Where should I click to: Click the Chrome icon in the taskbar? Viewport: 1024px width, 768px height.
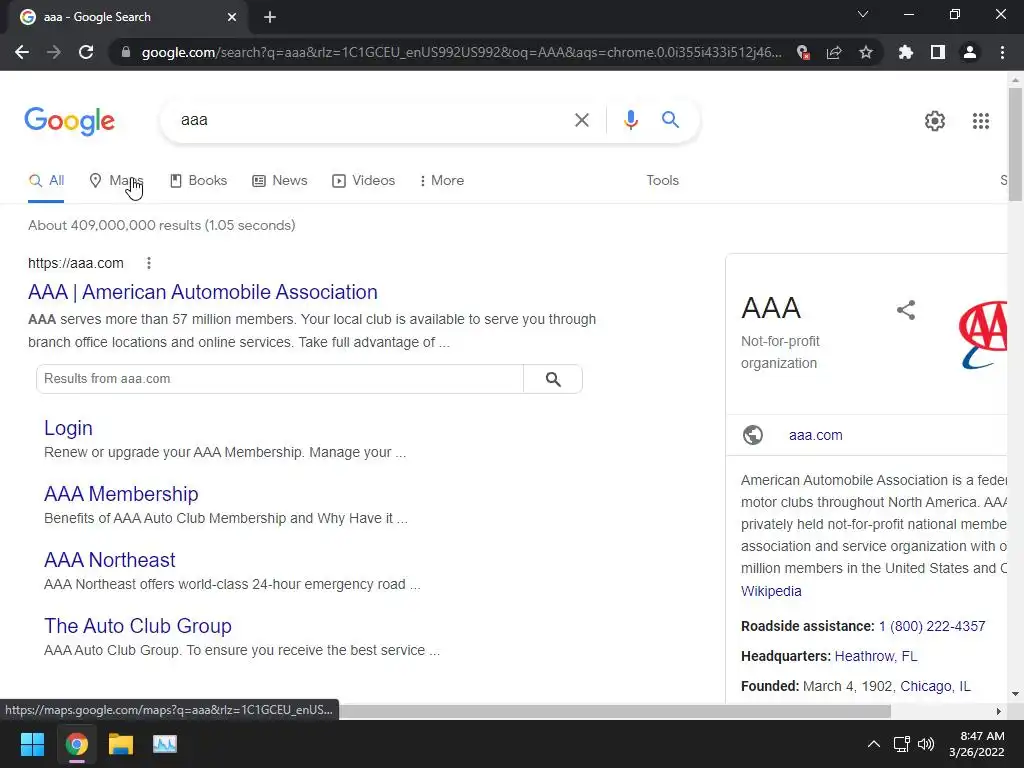coord(76,744)
